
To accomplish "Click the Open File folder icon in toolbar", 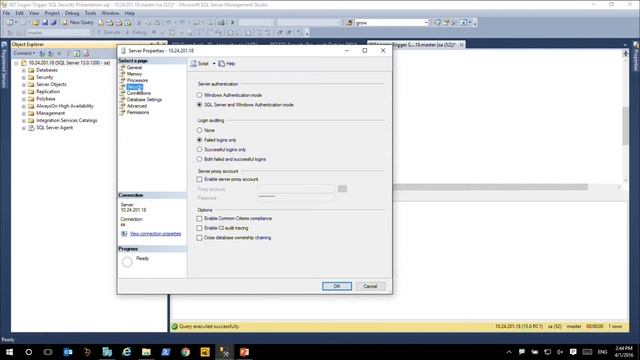I will (36, 22).
